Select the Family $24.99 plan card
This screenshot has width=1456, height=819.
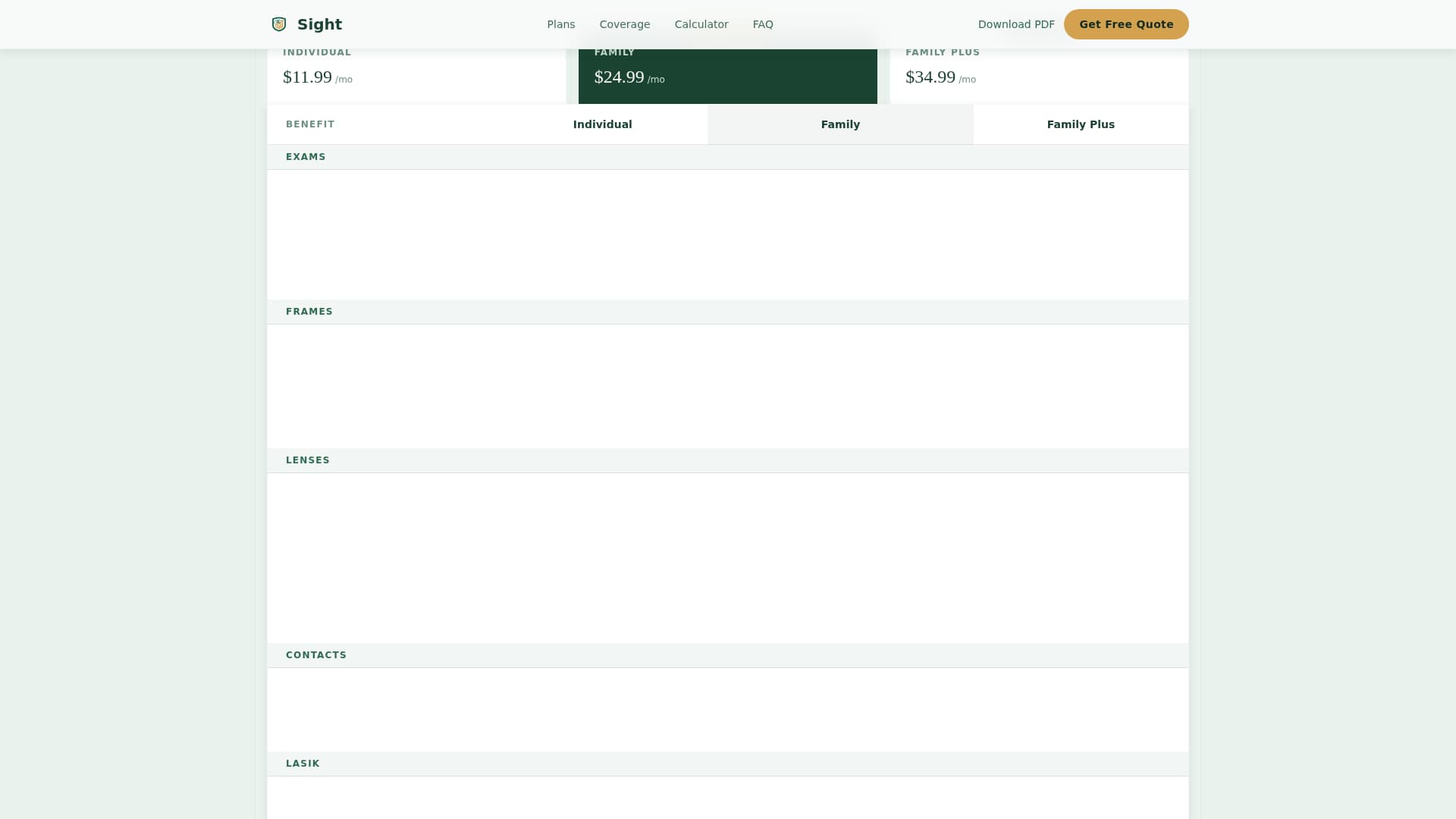tap(727, 76)
